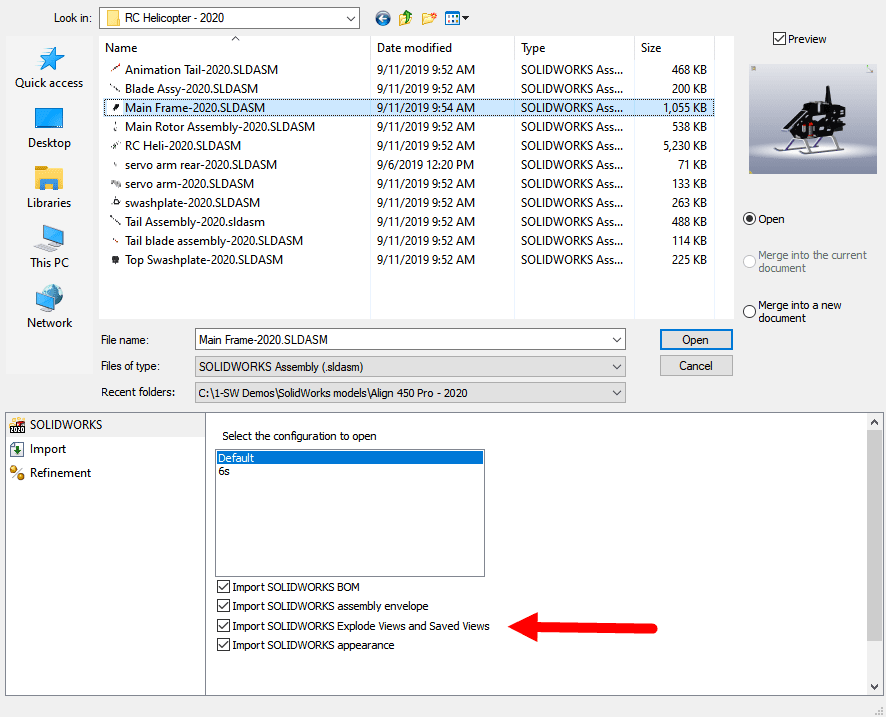Click the Cancel button

[x=696, y=366]
